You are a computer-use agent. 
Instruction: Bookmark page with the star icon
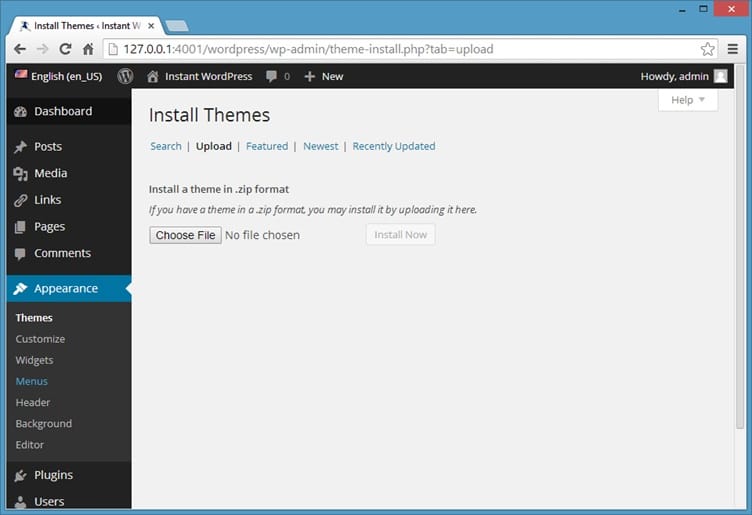(x=707, y=49)
